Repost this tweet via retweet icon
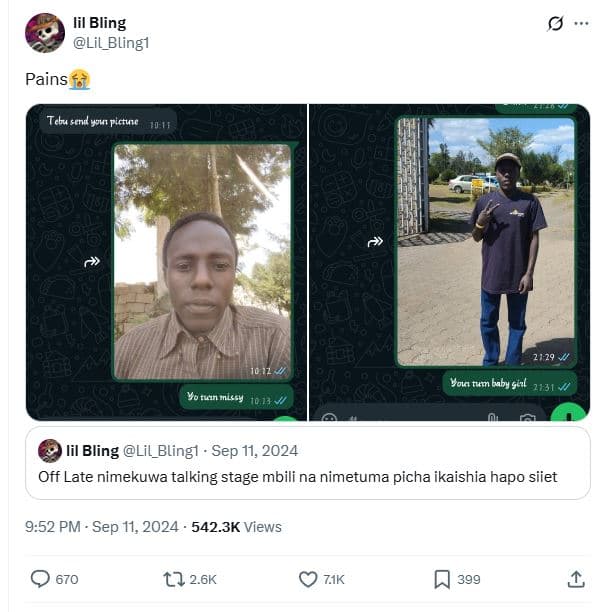The image size is (606, 612). click(174, 579)
